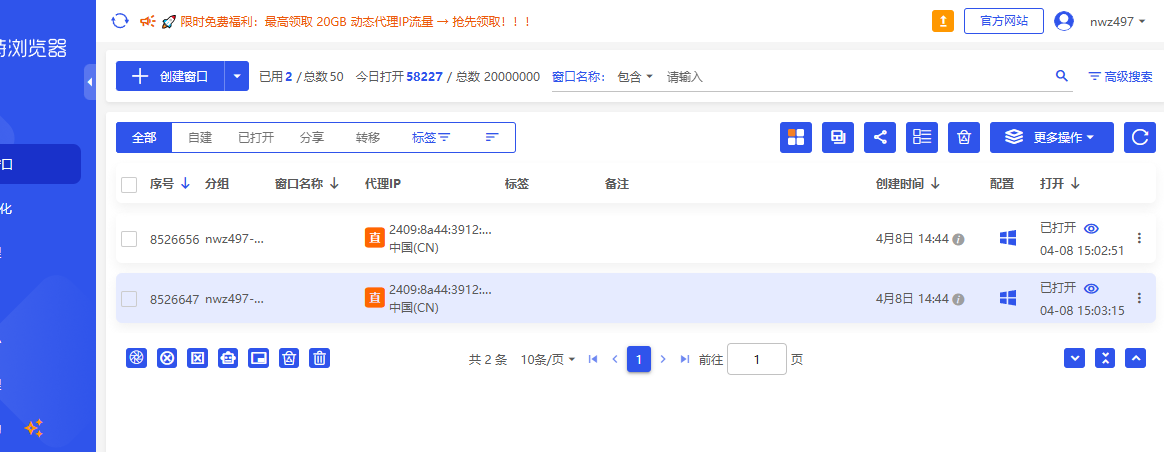Check the box for row 8526647
Screen dimensions: 1164x452
coord(129,298)
